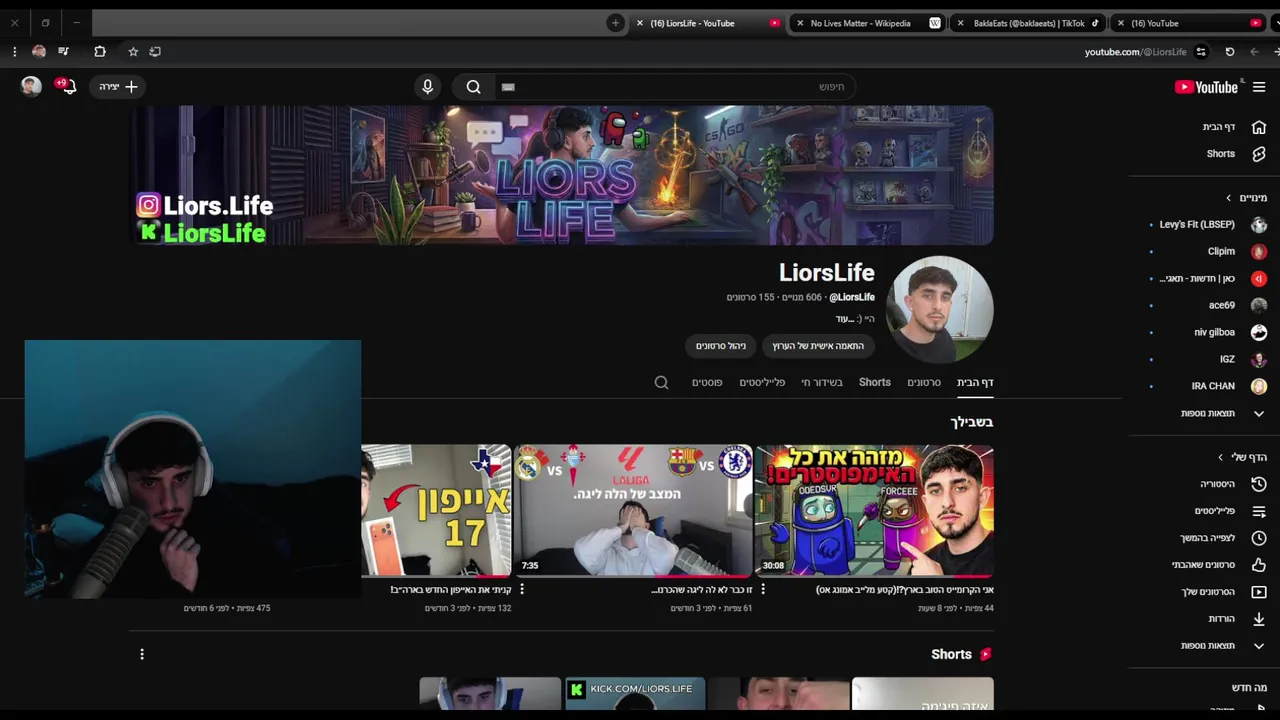This screenshot has width=1280, height=720.
Task: Open browser profile avatar in toolbar
Action: (39, 51)
